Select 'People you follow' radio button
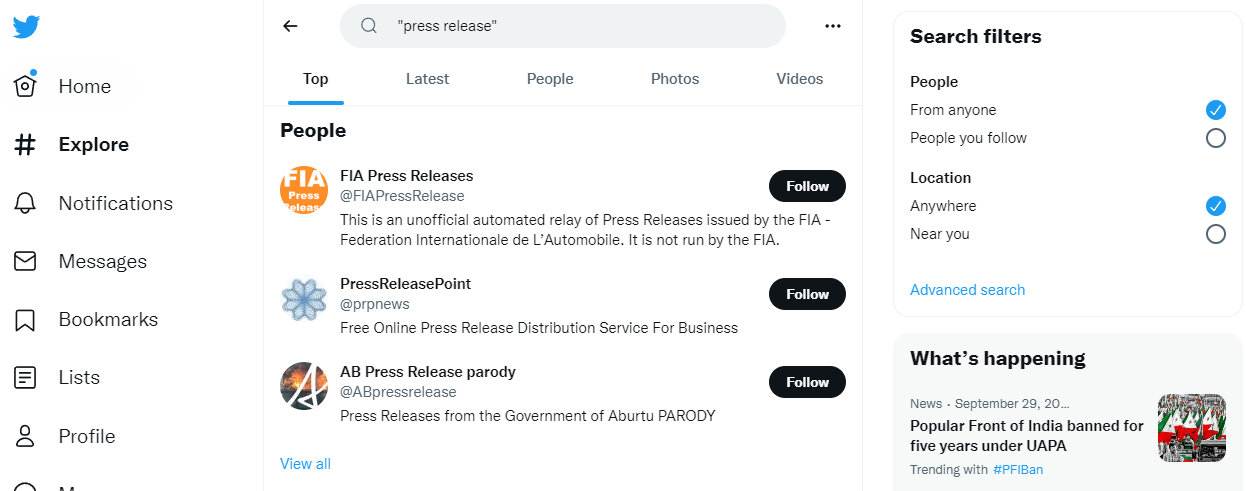1246x491 pixels. (1215, 138)
